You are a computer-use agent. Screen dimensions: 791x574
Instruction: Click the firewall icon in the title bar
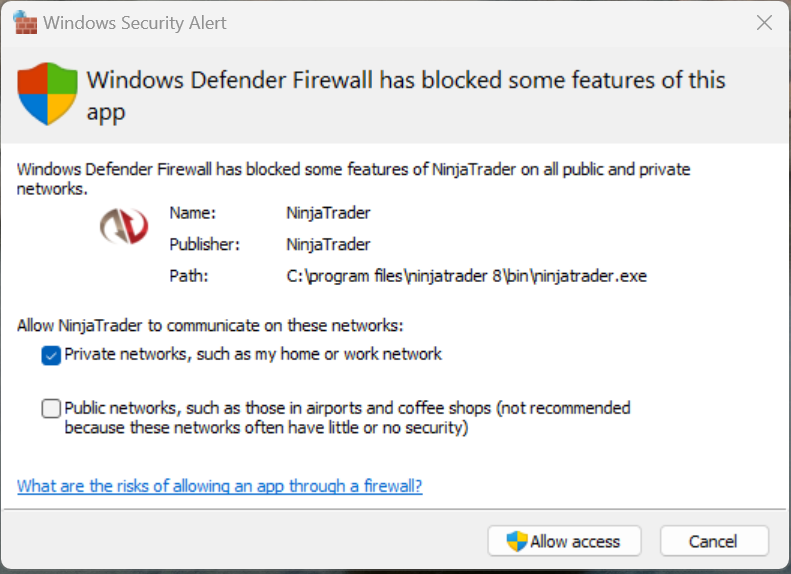click(x=25, y=22)
